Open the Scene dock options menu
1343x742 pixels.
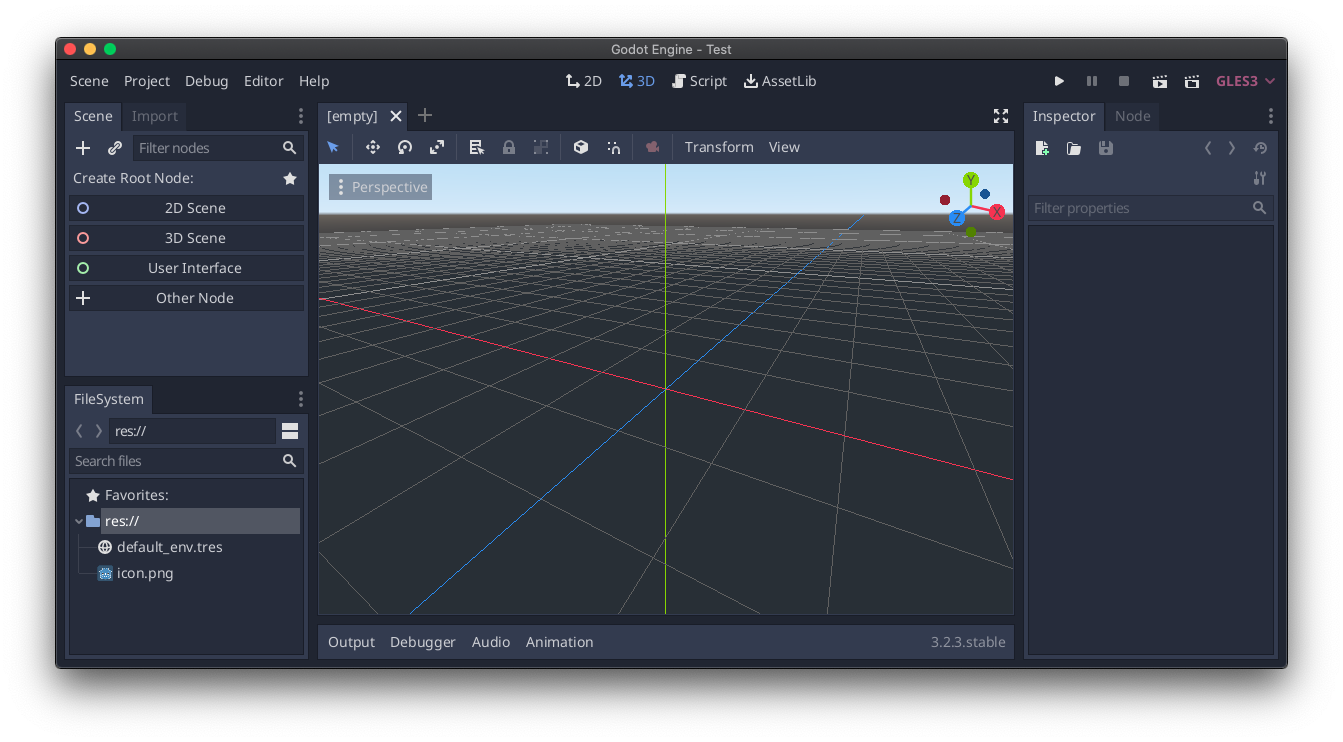(x=300, y=116)
